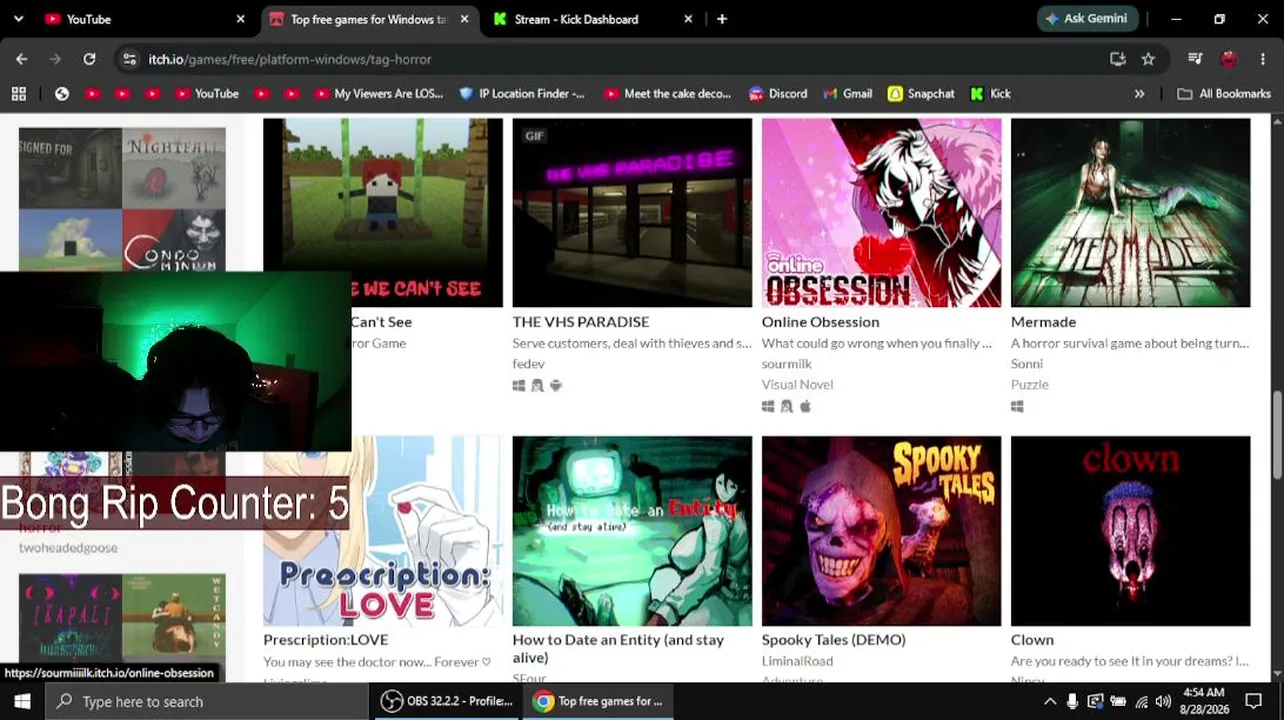The height and width of the screenshot is (720, 1284).
Task: Reload the itch.io page
Action: click(89, 59)
